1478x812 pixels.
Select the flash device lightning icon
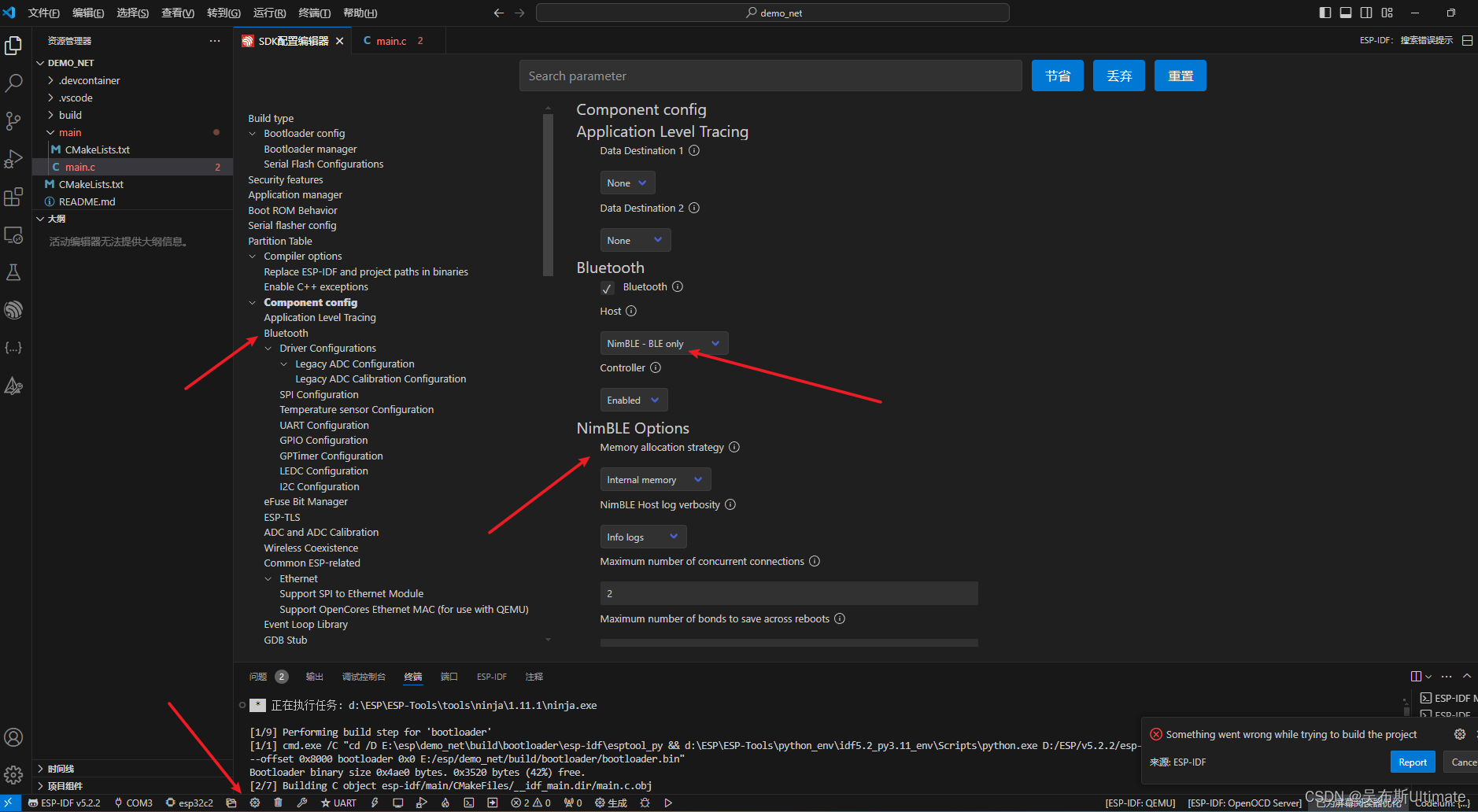coord(375,802)
